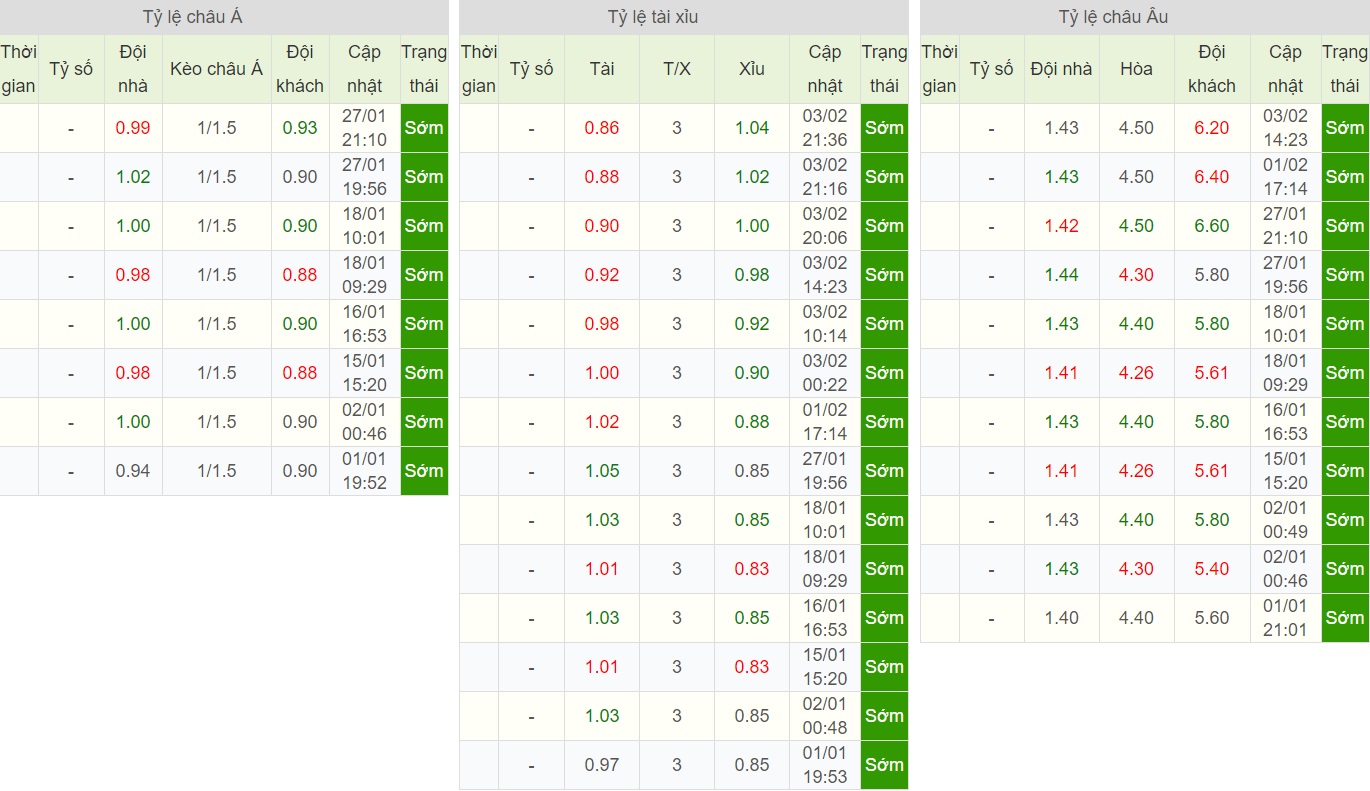Click the Sớm status beside 01/01 19:52
Image resolution: width=1370 pixels, height=791 pixels.
[x=424, y=471]
